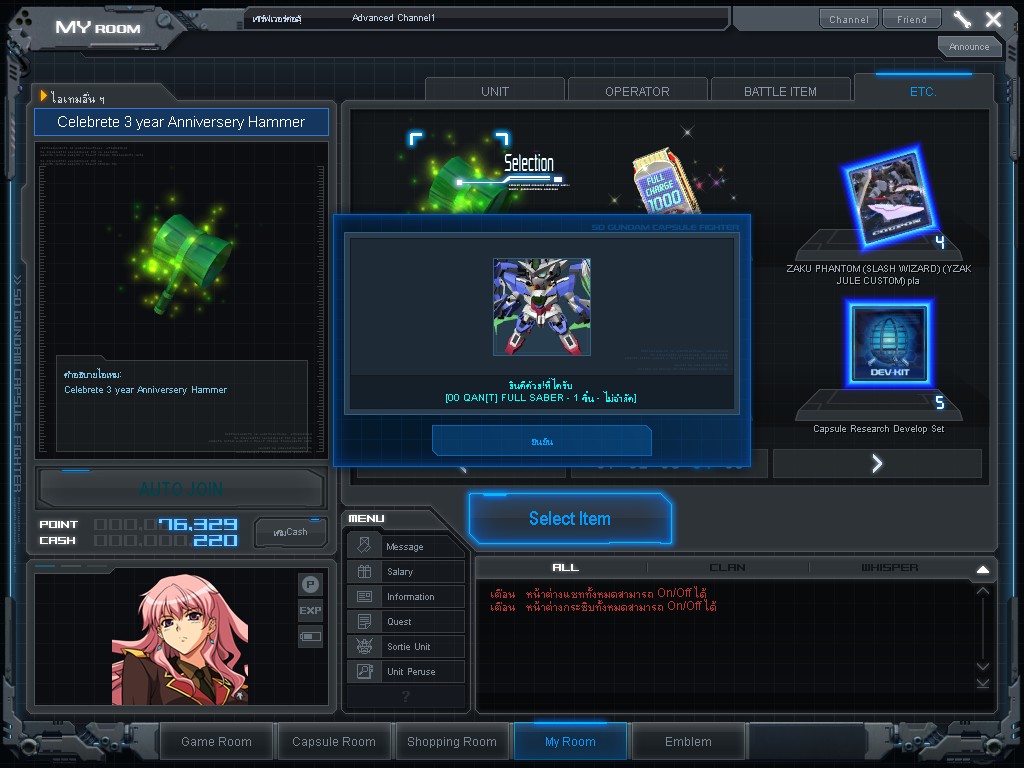Viewport: 1024px width, 768px height.
Task: Click the Capsule Research Develop Set label
Action: pyautogui.click(x=878, y=429)
